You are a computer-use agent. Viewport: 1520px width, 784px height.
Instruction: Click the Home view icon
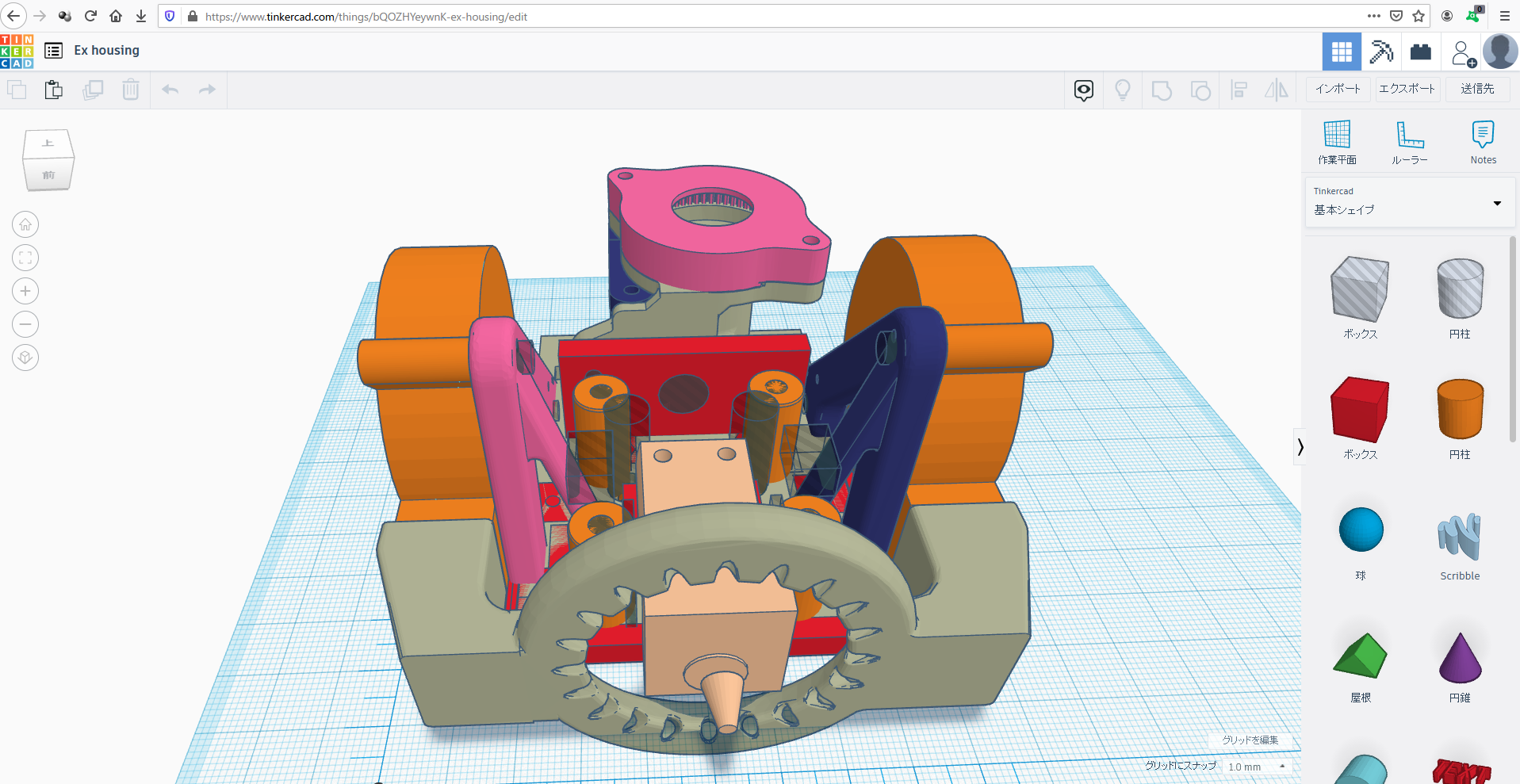[x=25, y=225]
